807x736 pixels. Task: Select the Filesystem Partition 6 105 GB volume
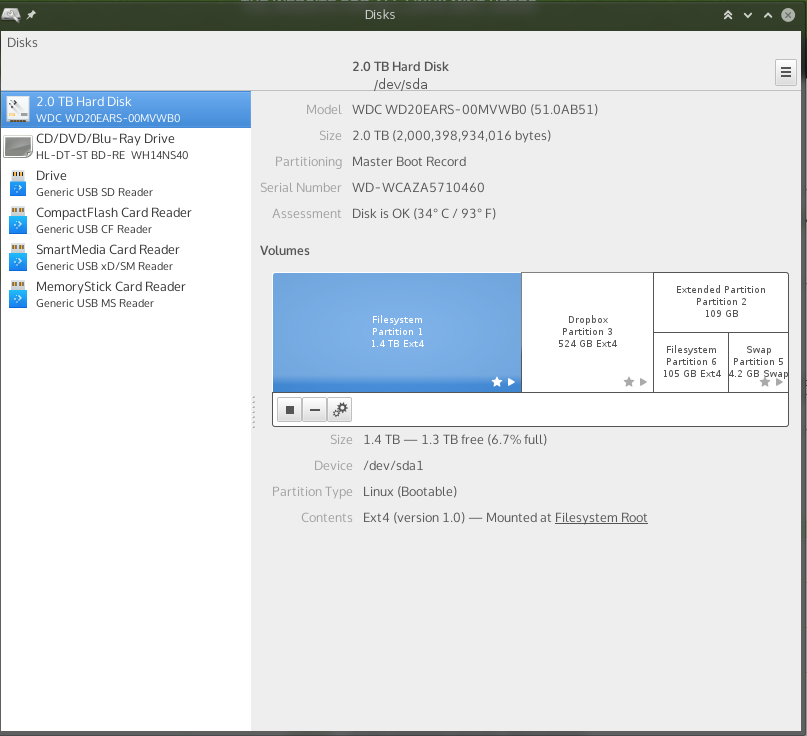691,362
